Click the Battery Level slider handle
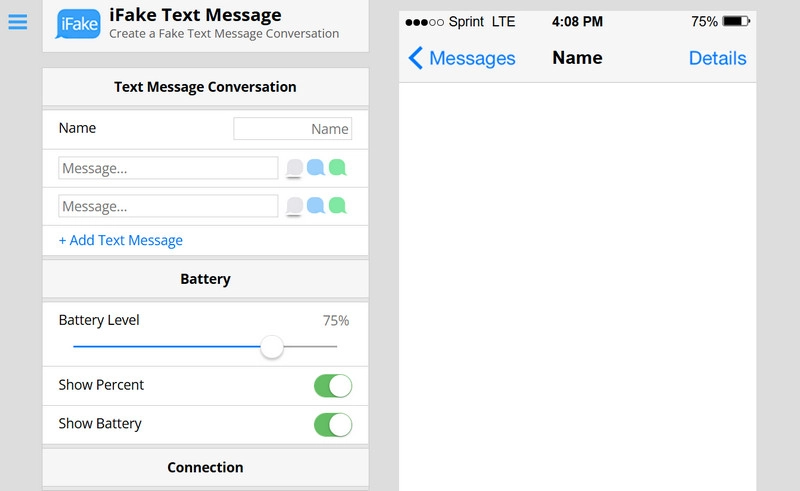Screen dimensions: 800x491 click(272, 347)
